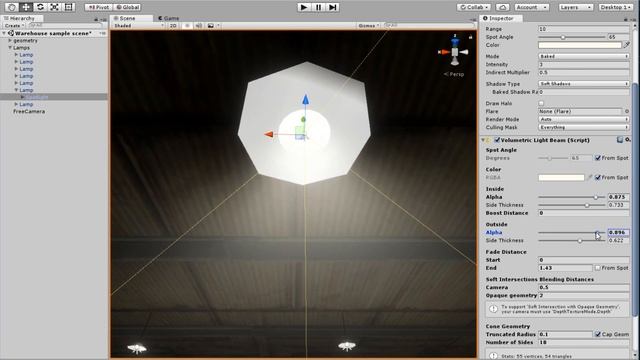Screen dimensions: 640x360
Task: Open the Create menu in Hierarchy
Action: (14, 25)
